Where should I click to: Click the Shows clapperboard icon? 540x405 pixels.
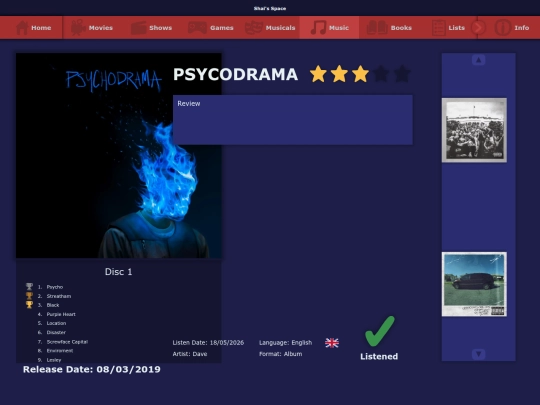click(x=138, y=28)
